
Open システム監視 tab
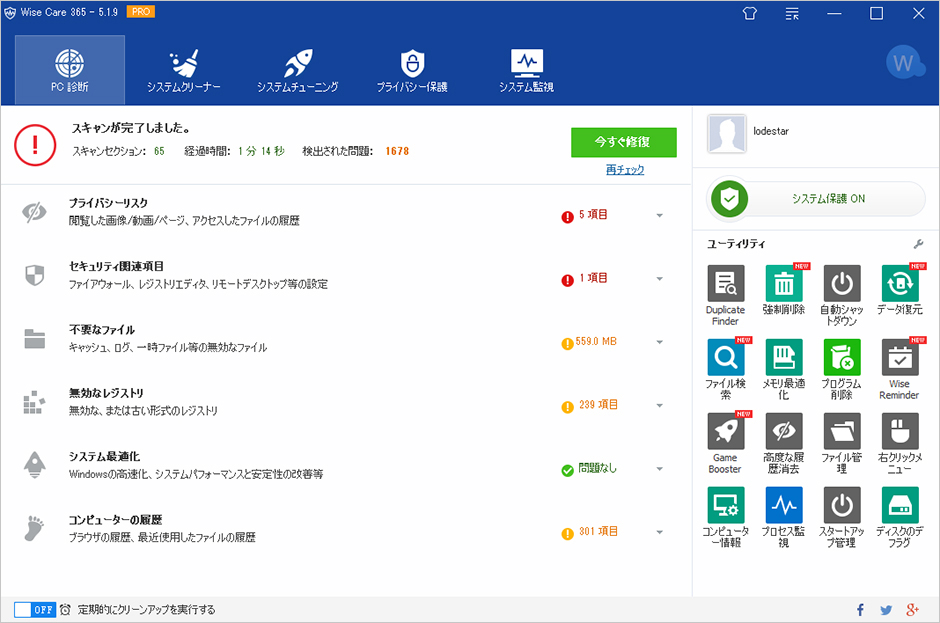(526, 70)
